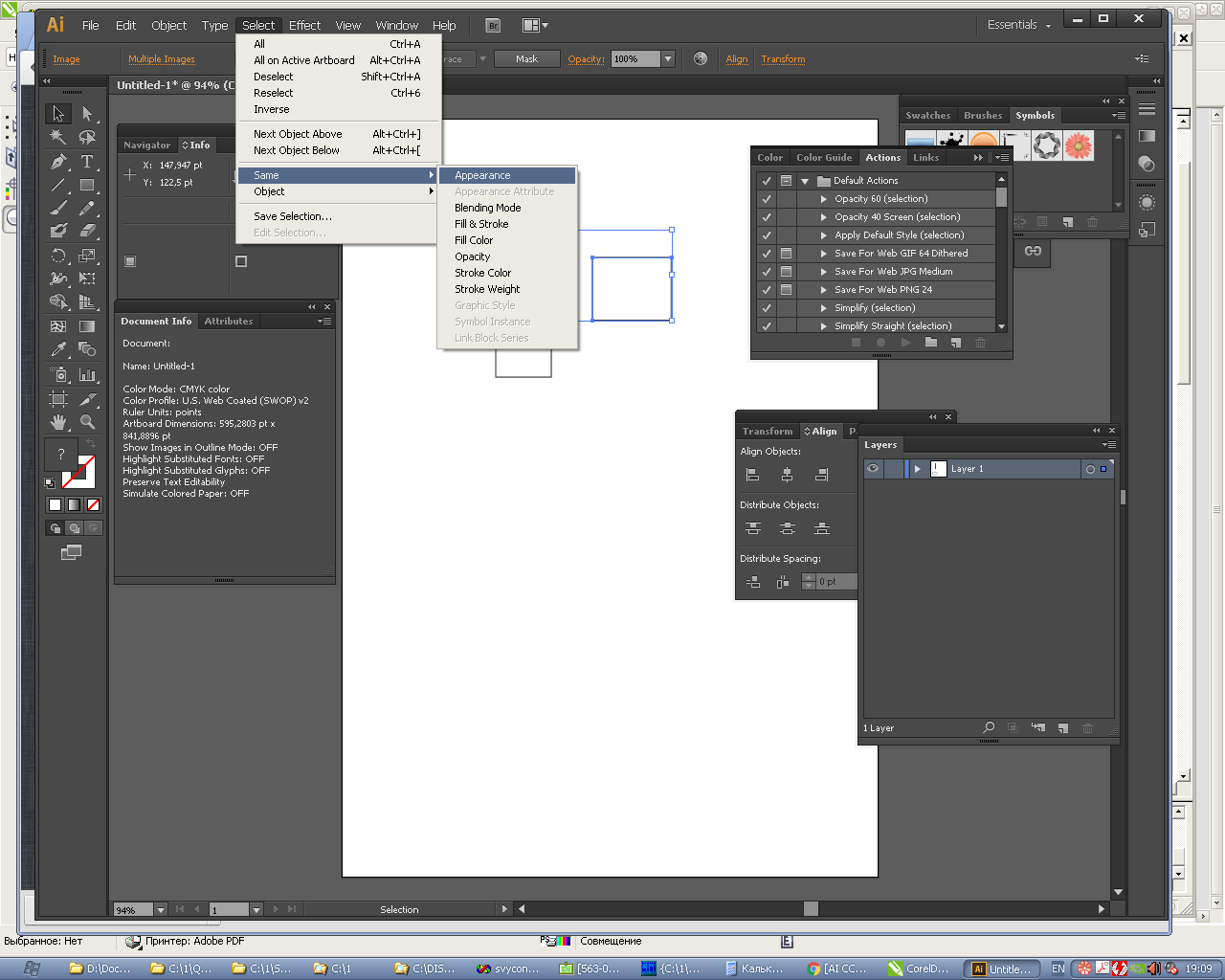Select the Selection (black arrow) tool
The width and height of the screenshot is (1225, 980).
point(58,114)
